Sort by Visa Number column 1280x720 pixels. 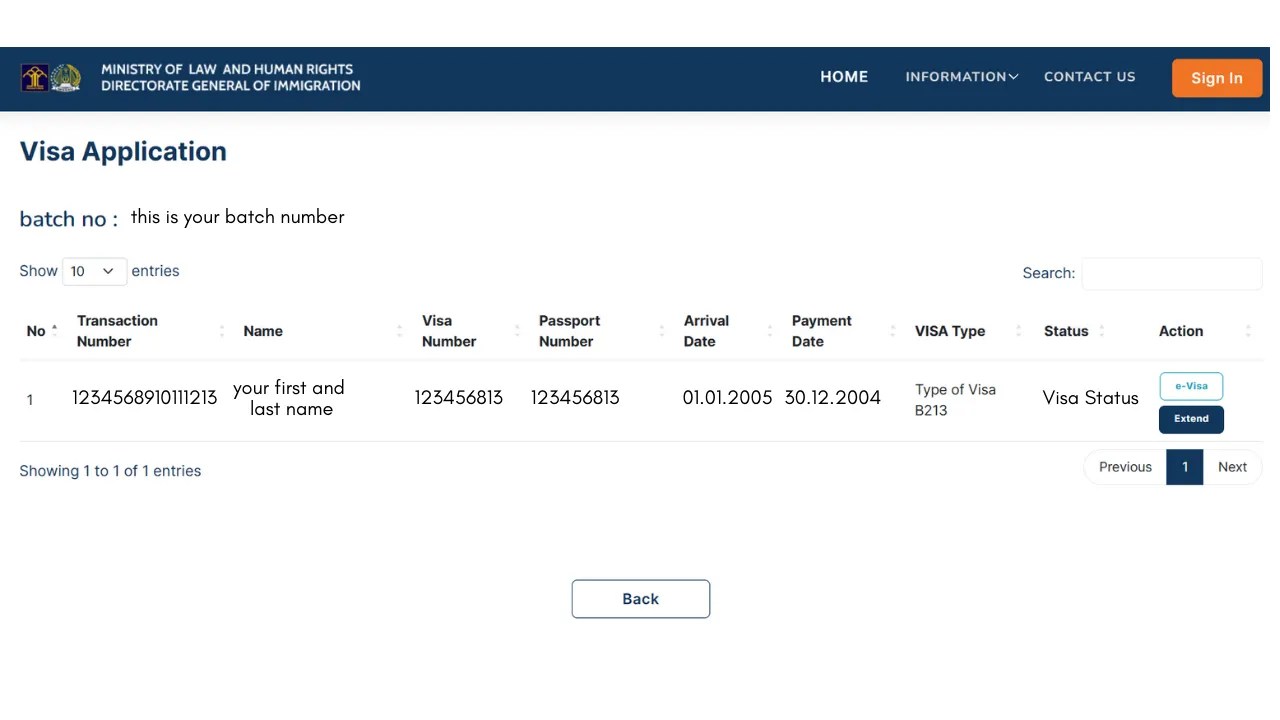(x=470, y=331)
